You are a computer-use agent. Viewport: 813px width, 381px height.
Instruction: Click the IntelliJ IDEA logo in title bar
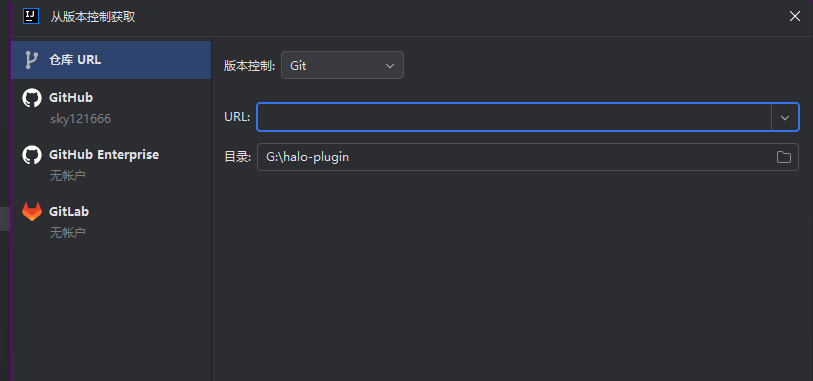click(x=31, y=16)
